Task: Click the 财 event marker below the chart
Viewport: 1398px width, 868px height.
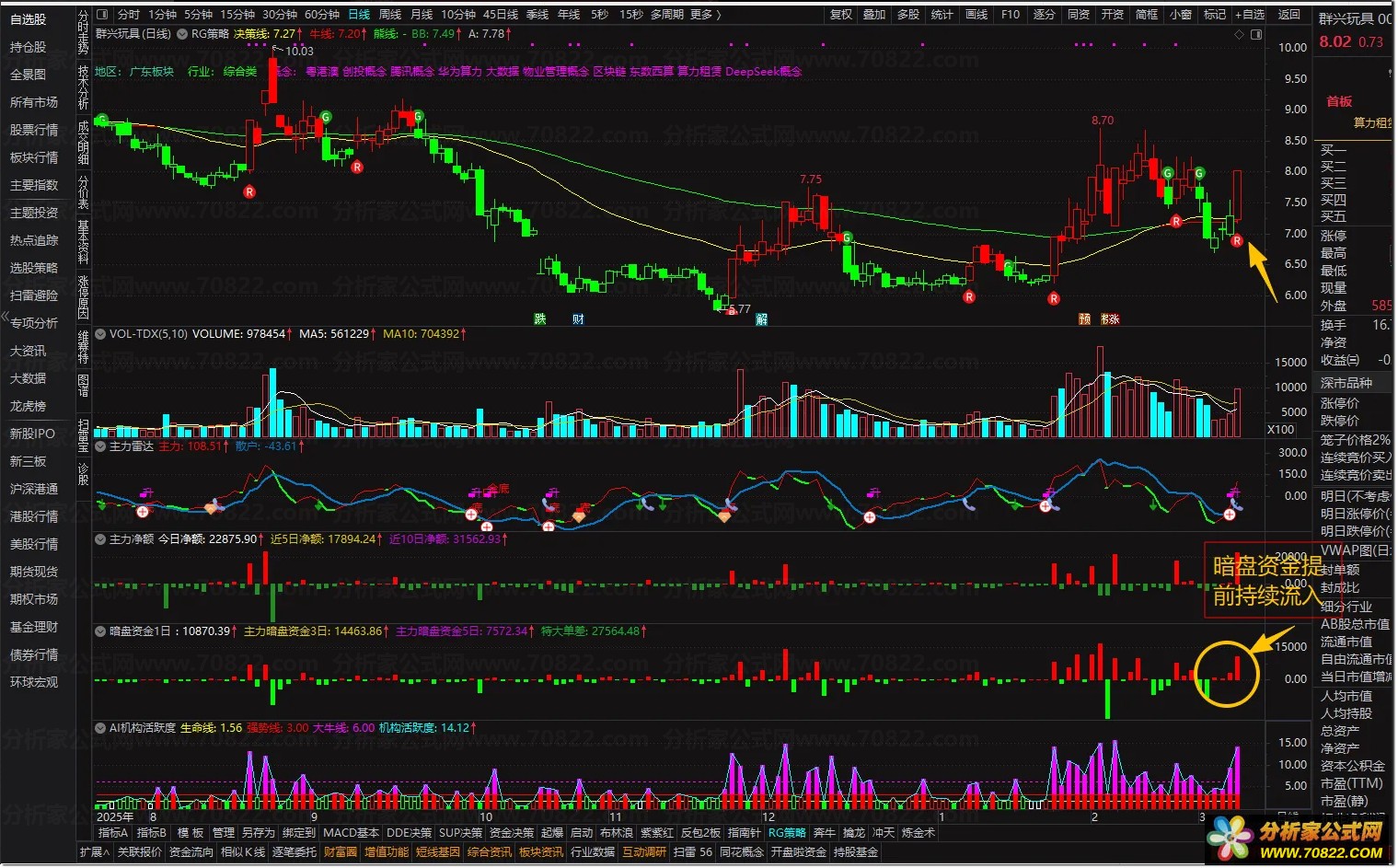Action: point(578,318)
